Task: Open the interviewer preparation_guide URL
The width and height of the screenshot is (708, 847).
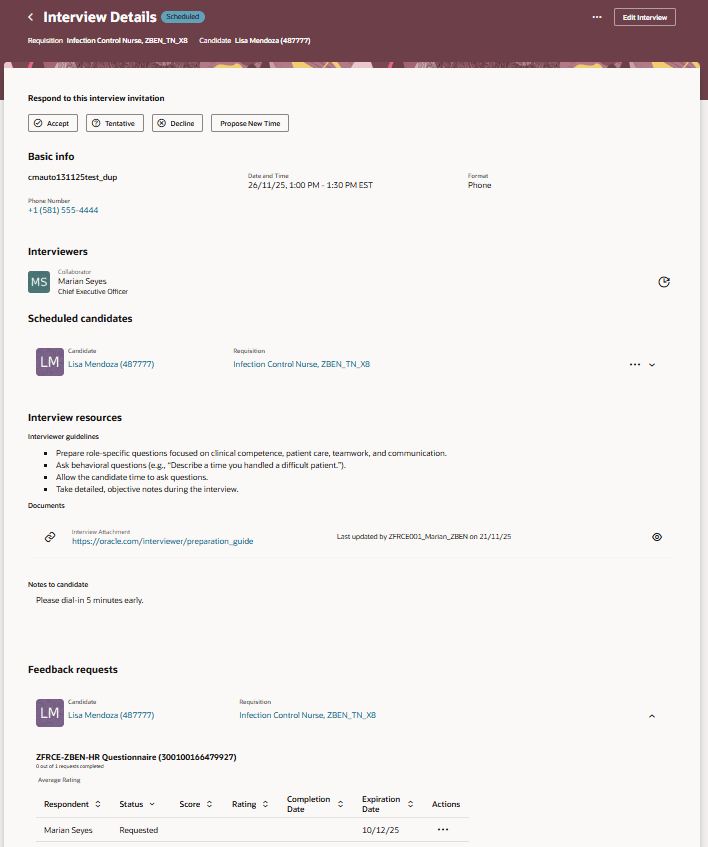Action: click(x=163, y=541)
